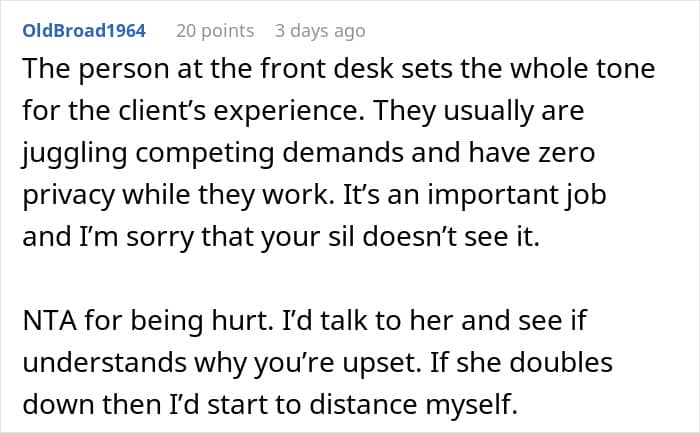Click the line starting with The person
This screenshot has width=700, height=433.
coord(338,70)
